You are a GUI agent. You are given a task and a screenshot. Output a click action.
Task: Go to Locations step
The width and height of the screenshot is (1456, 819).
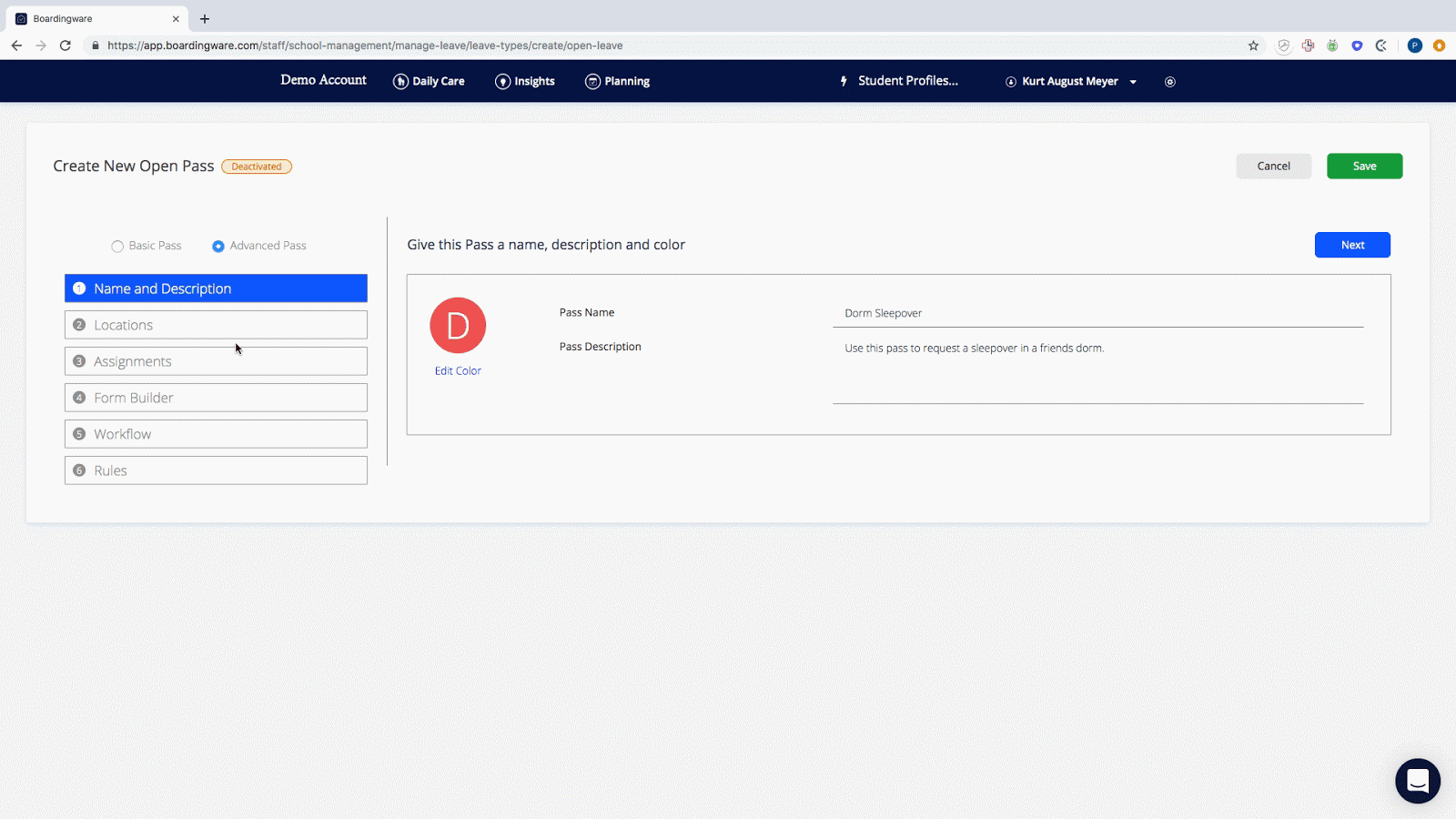coord(216,325)
